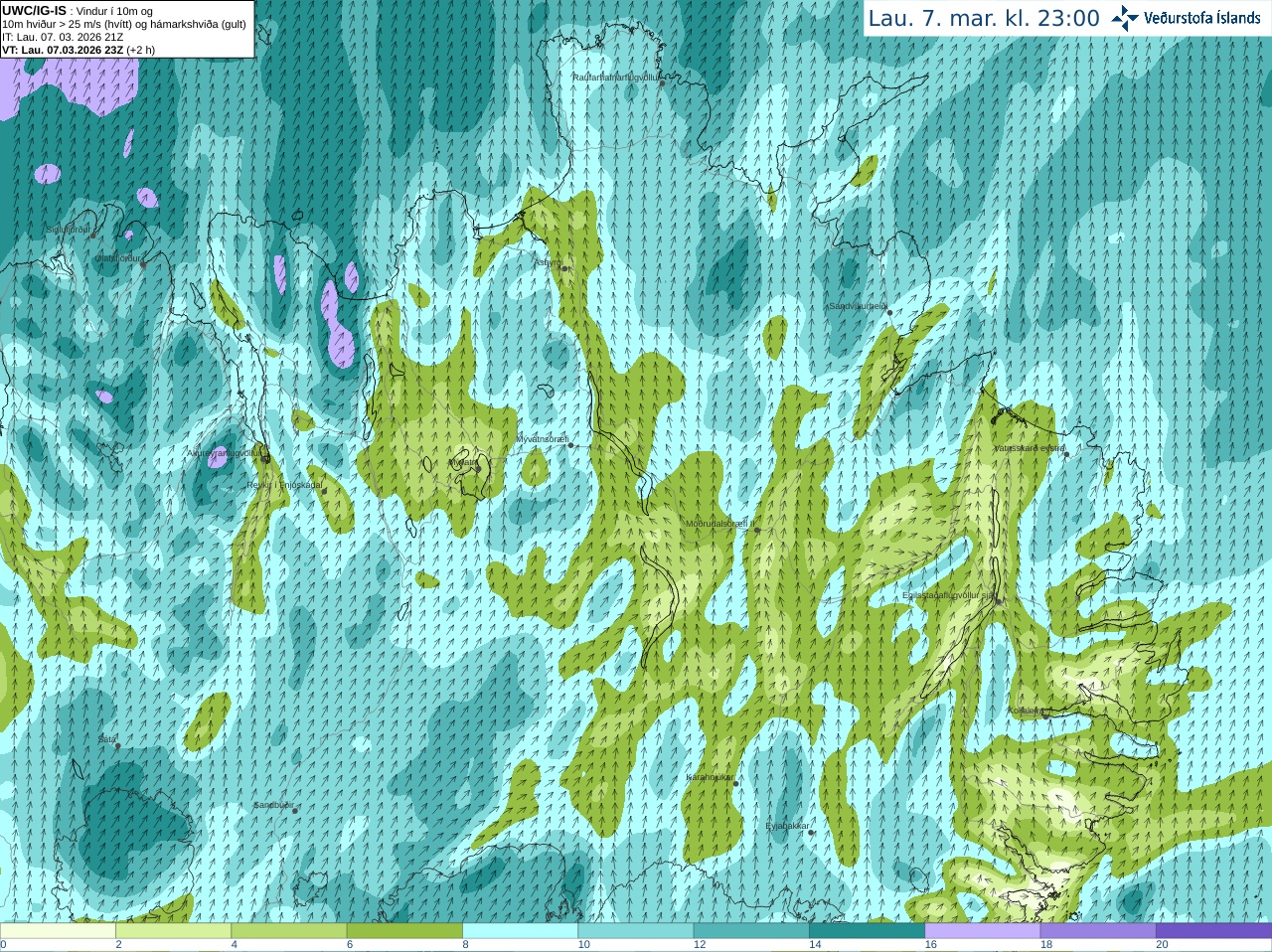This screenshot has height=952, width=1272.
Task: Select the Akureyrarflugvöllur station label
Action: pos(224,452)
